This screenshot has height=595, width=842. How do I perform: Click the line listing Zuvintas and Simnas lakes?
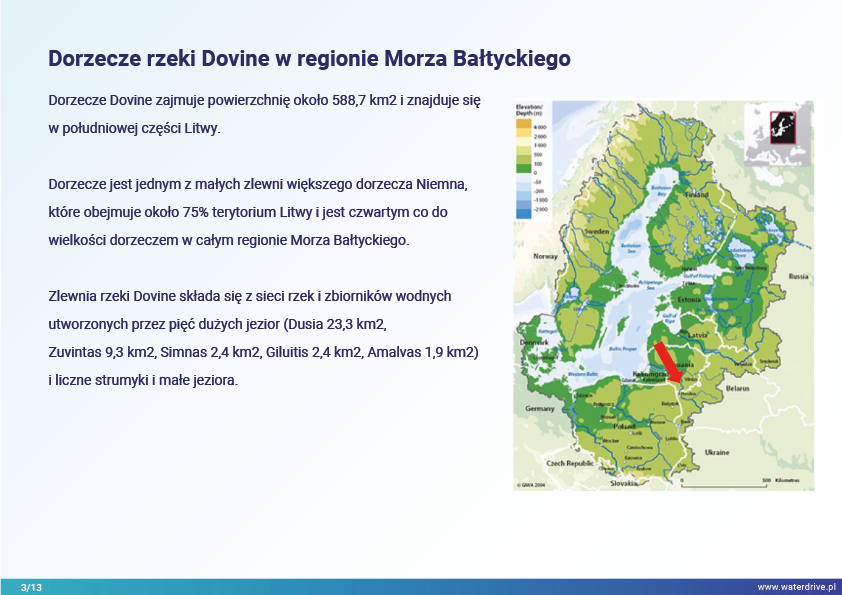[x=263, y=352]
